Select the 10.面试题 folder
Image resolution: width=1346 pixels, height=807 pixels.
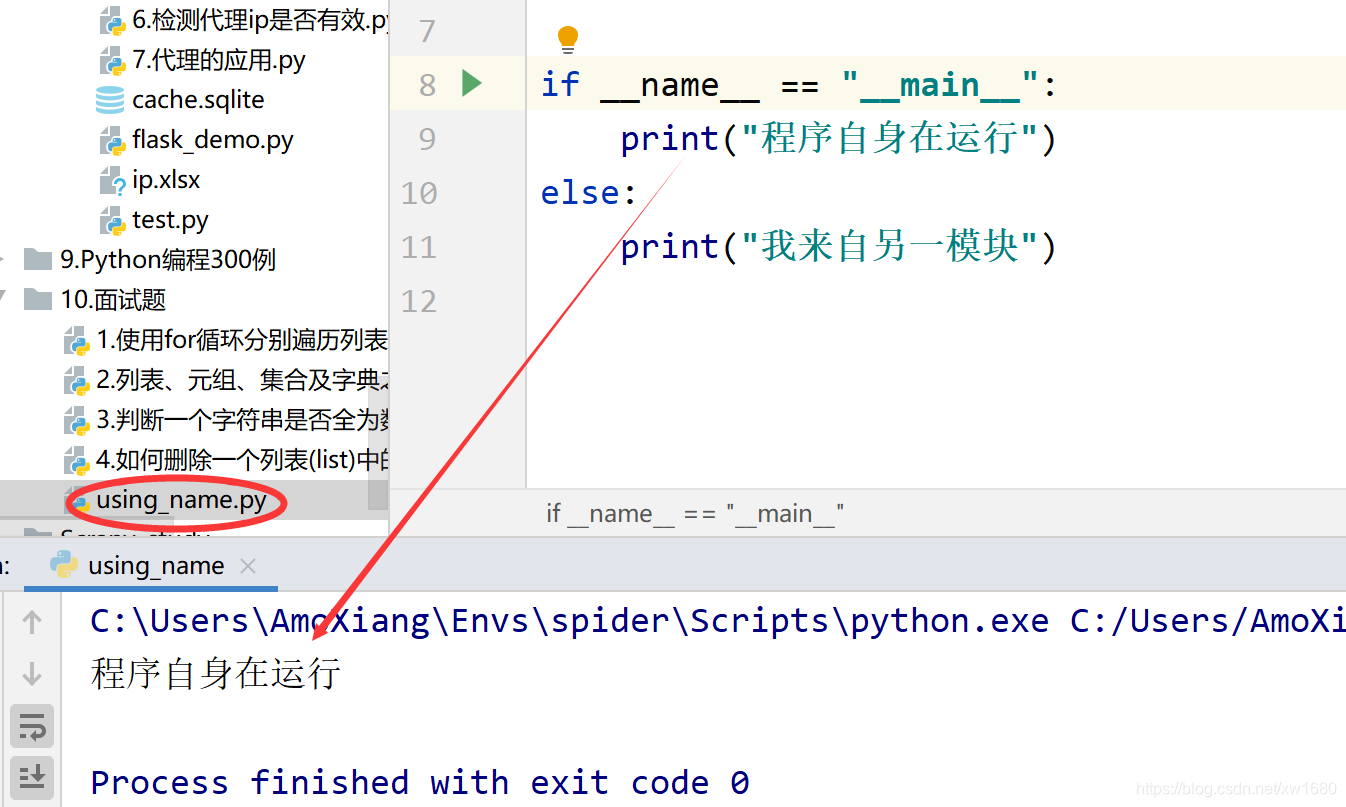[112, 300]
